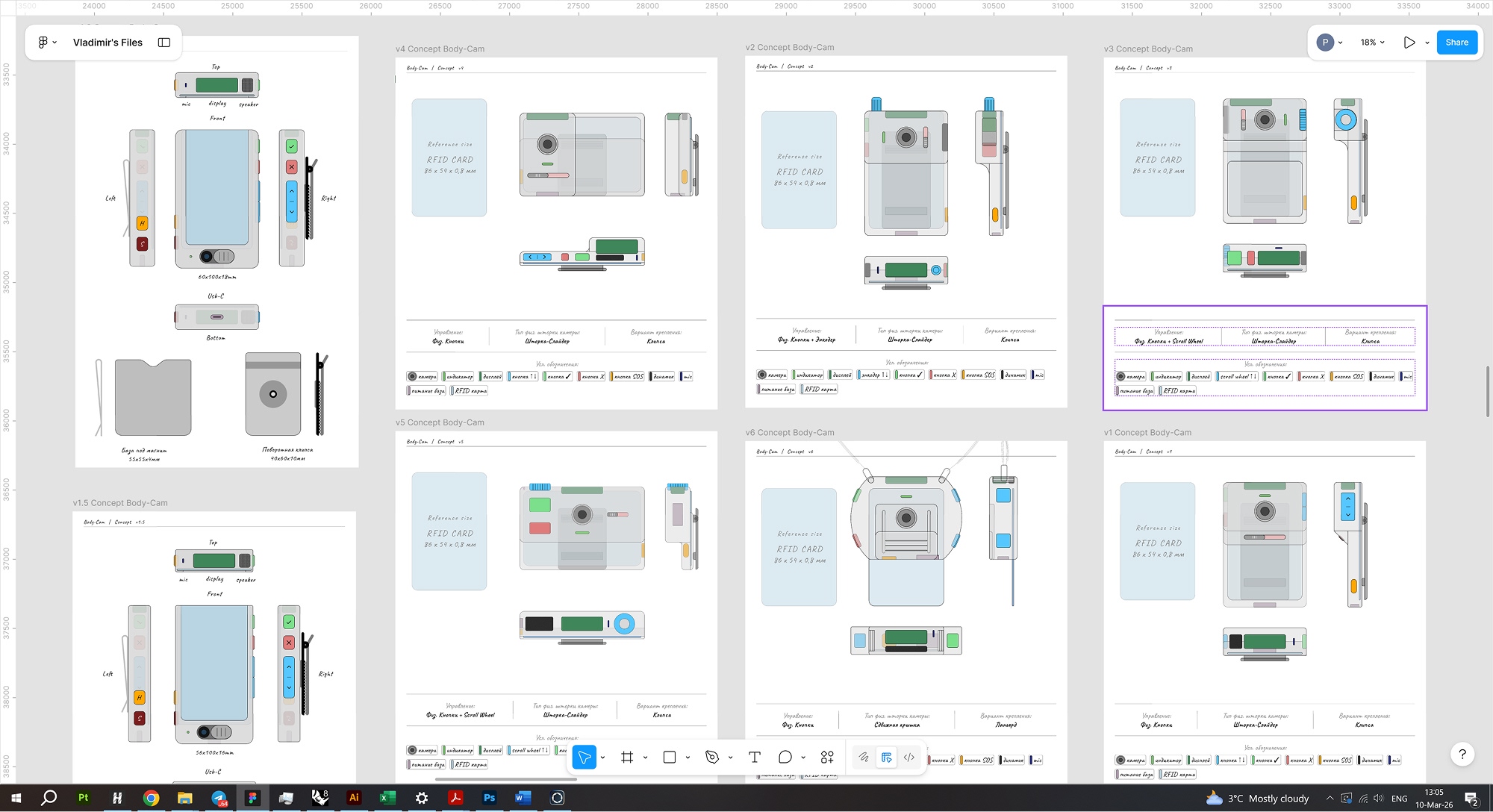The width and height of the screenshot is (1493, 812).
Task: Select the Pen tool
Action: 712,758
